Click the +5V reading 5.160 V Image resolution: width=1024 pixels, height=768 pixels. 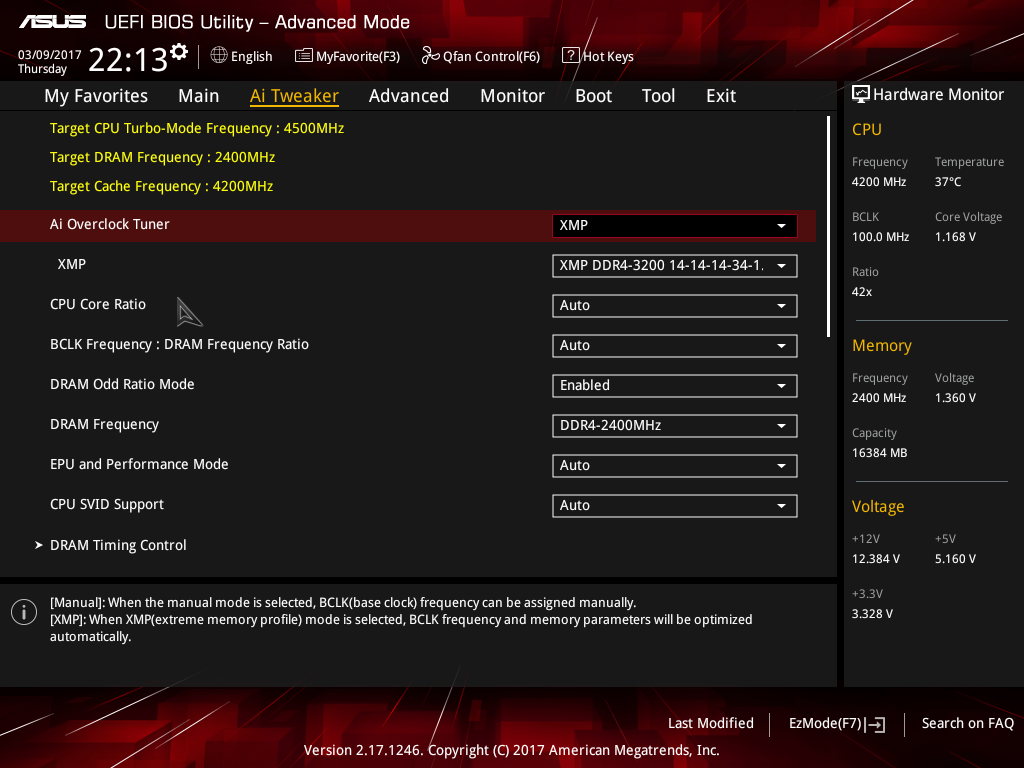tap(955, 559)
